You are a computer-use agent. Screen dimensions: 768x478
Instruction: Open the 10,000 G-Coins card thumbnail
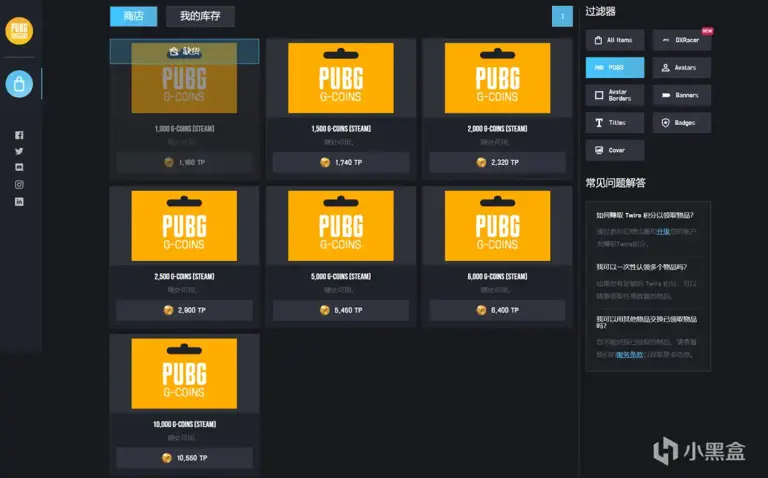click(184, 373)
